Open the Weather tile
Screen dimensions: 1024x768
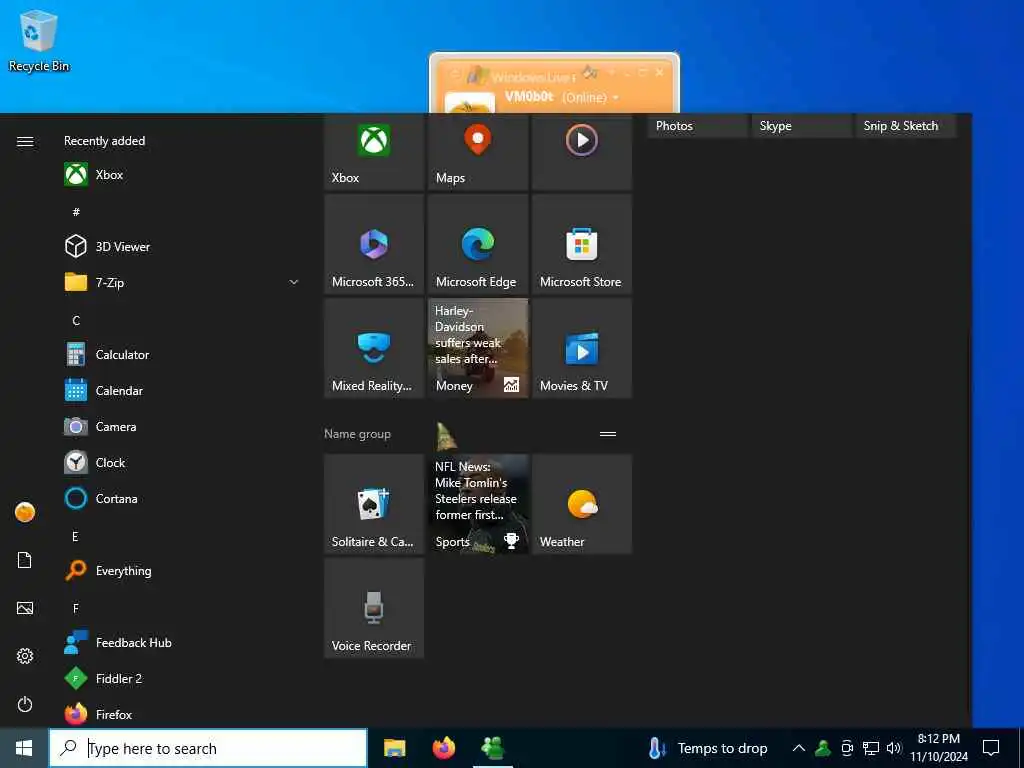point(582,504)
